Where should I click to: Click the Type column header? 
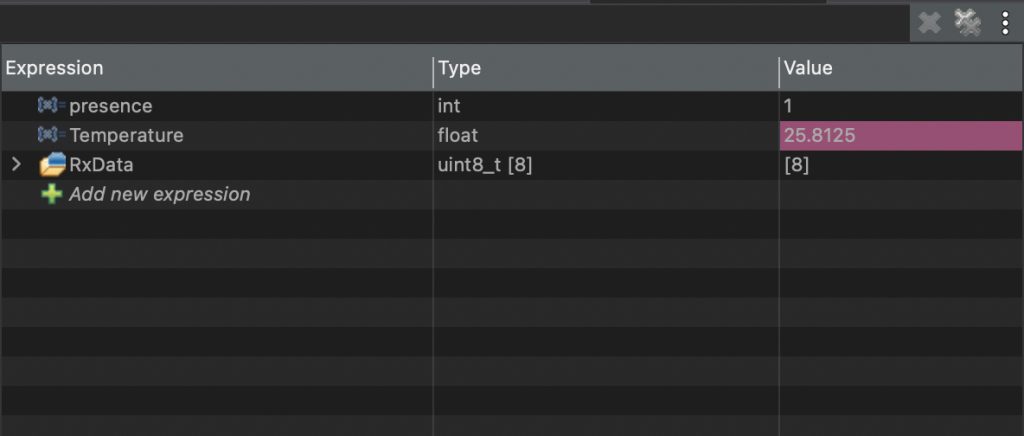[x=459, y=68]
